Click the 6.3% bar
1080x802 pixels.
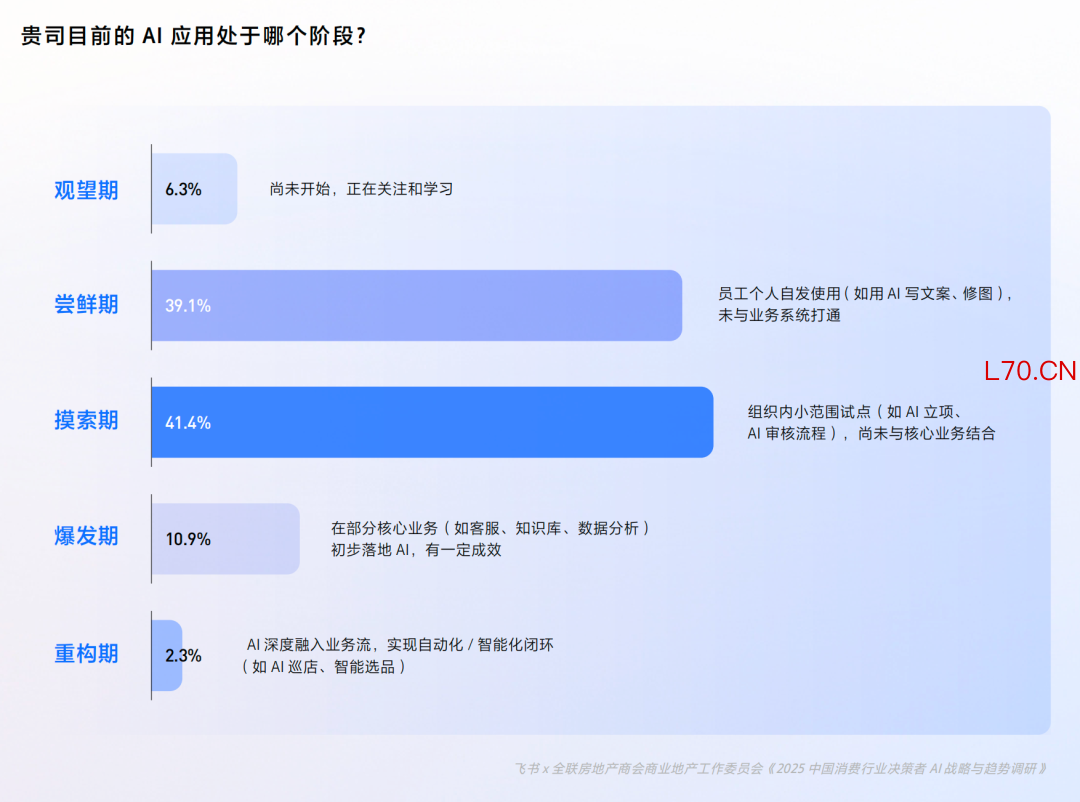(x=194, y=189)
